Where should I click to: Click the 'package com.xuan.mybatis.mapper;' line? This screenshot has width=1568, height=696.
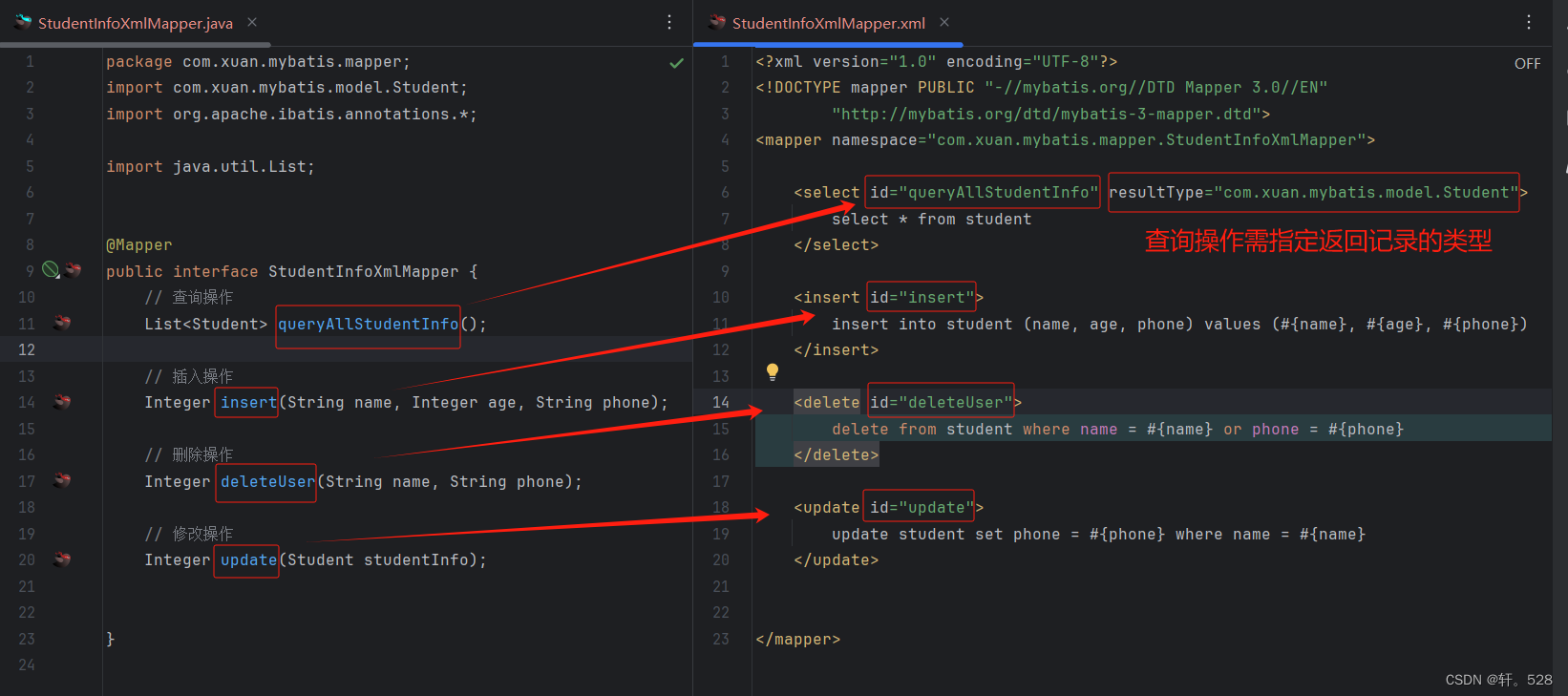coord(258,62)
